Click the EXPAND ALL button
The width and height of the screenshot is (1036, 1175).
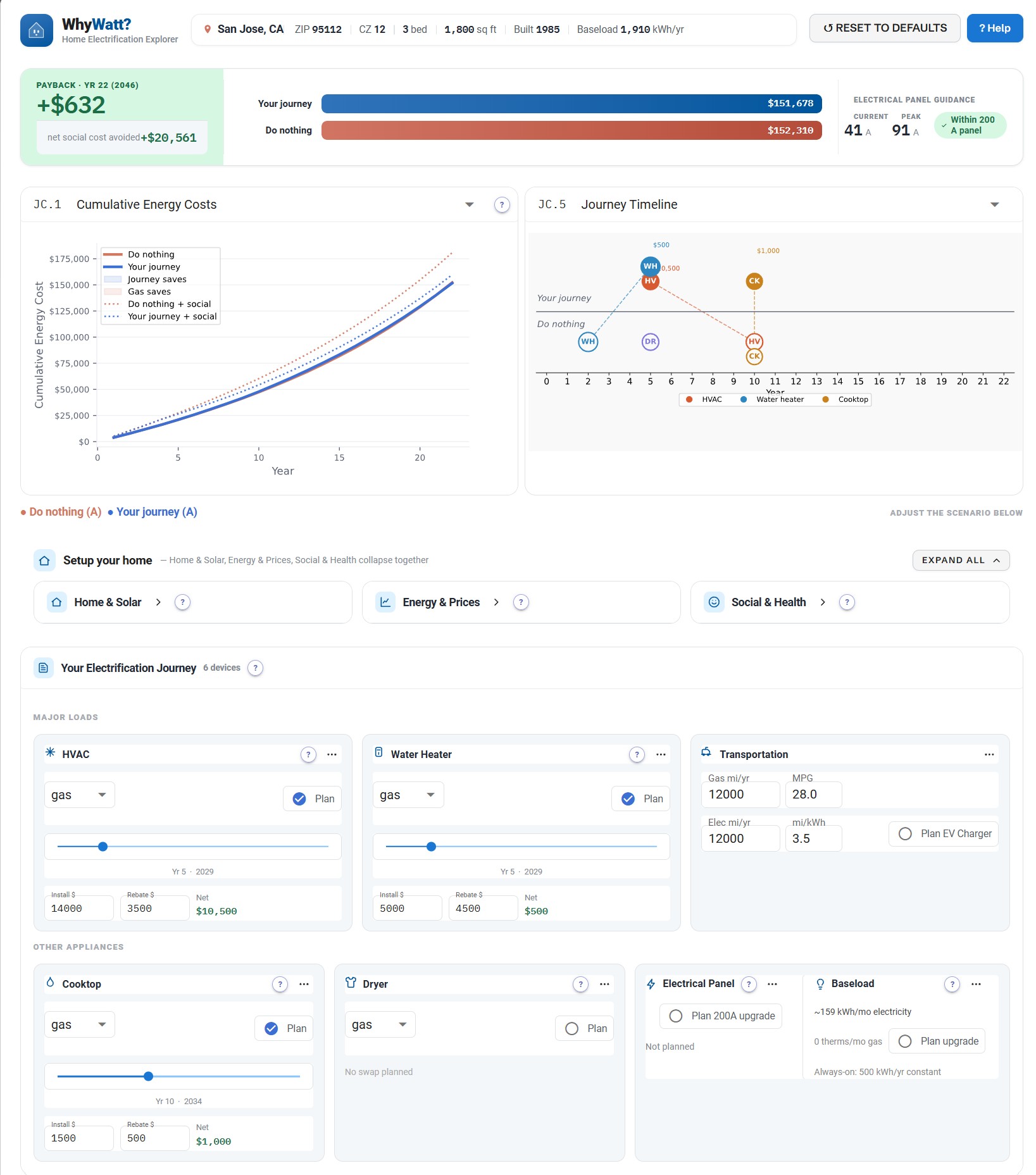click(961, 560)
